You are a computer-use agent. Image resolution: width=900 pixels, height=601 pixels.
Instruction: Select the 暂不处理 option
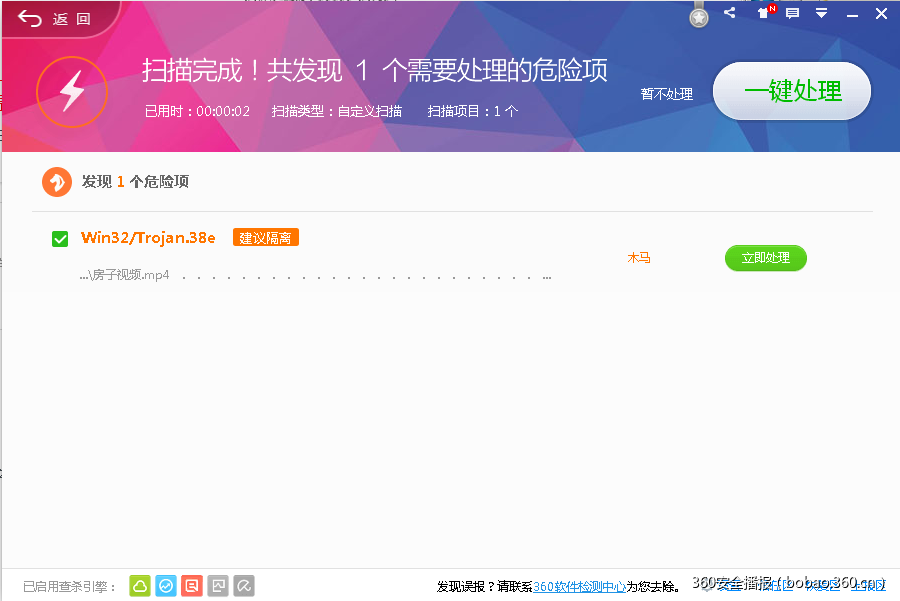pos(666,92)
